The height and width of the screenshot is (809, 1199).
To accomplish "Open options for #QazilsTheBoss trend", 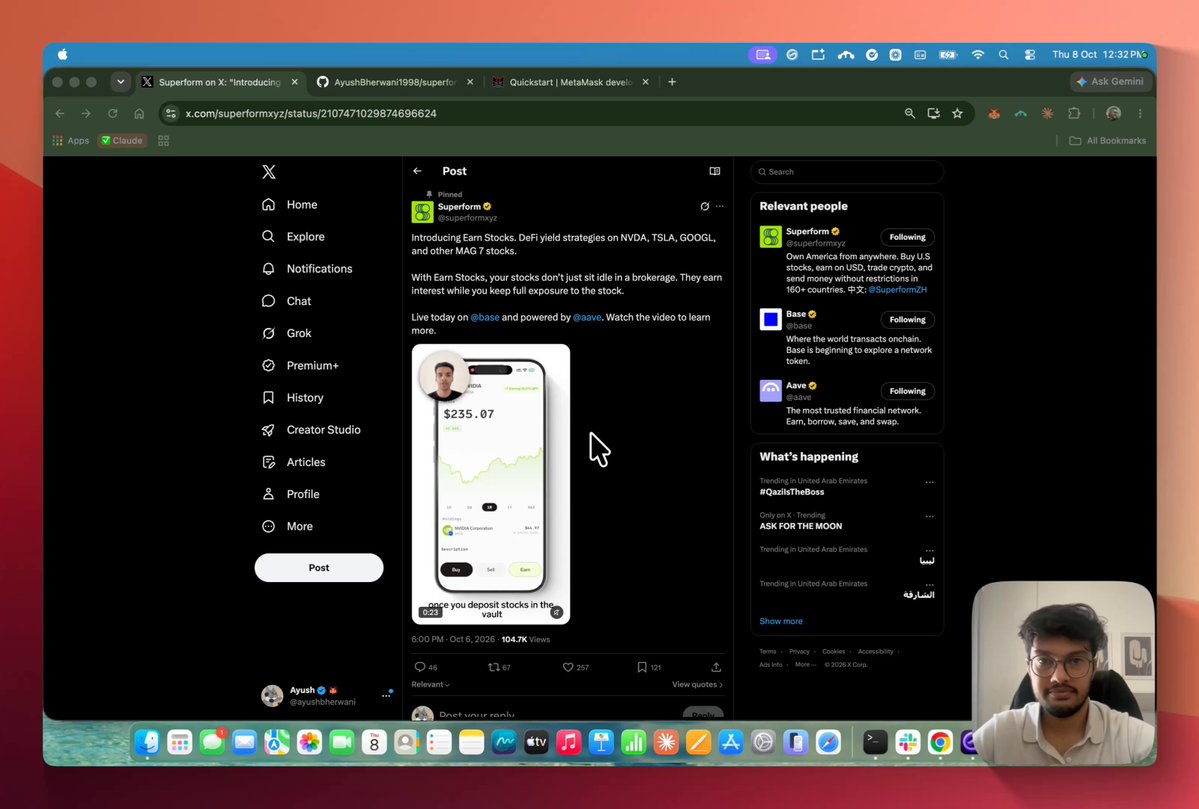I will point(930,482).
